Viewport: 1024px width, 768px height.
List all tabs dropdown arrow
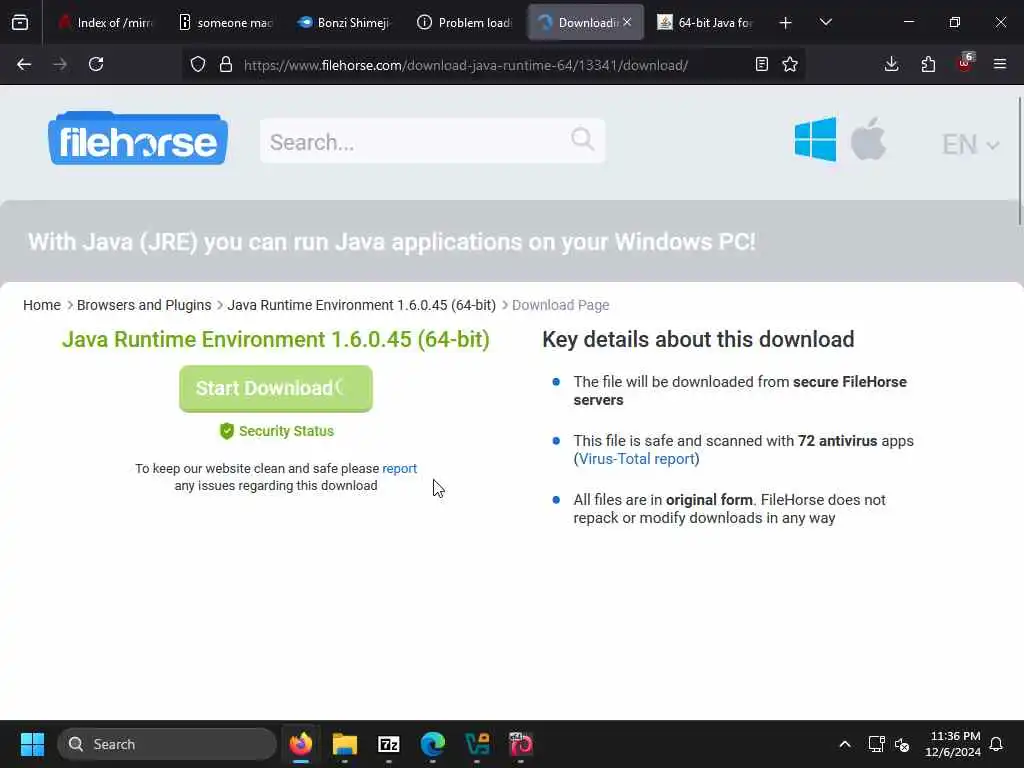point(825,23)
